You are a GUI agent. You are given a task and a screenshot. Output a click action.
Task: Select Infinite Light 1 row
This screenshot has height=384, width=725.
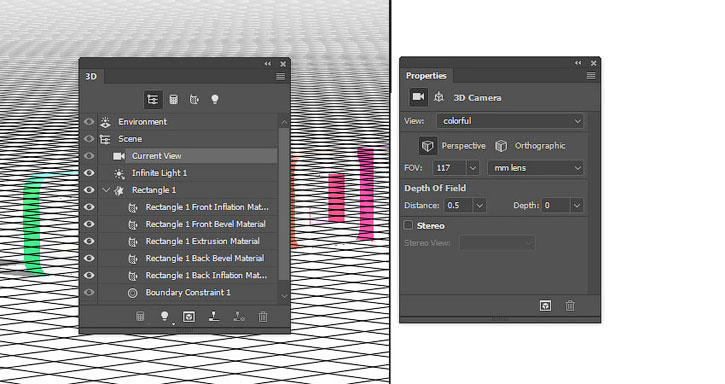188,173
